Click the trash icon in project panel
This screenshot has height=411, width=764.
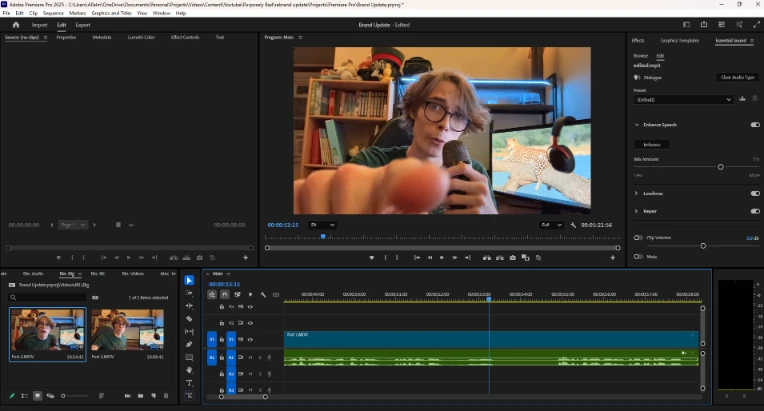click(166, 396)
